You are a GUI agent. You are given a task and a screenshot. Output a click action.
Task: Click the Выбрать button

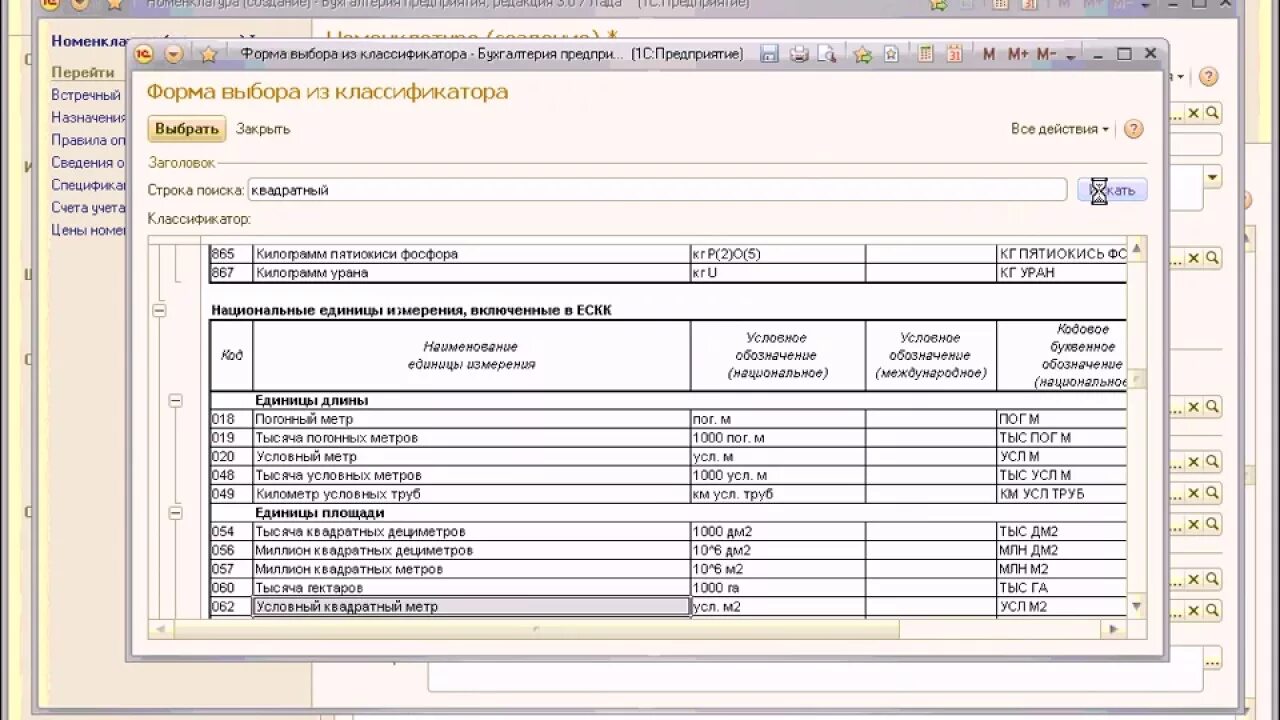tap(187, 128)
